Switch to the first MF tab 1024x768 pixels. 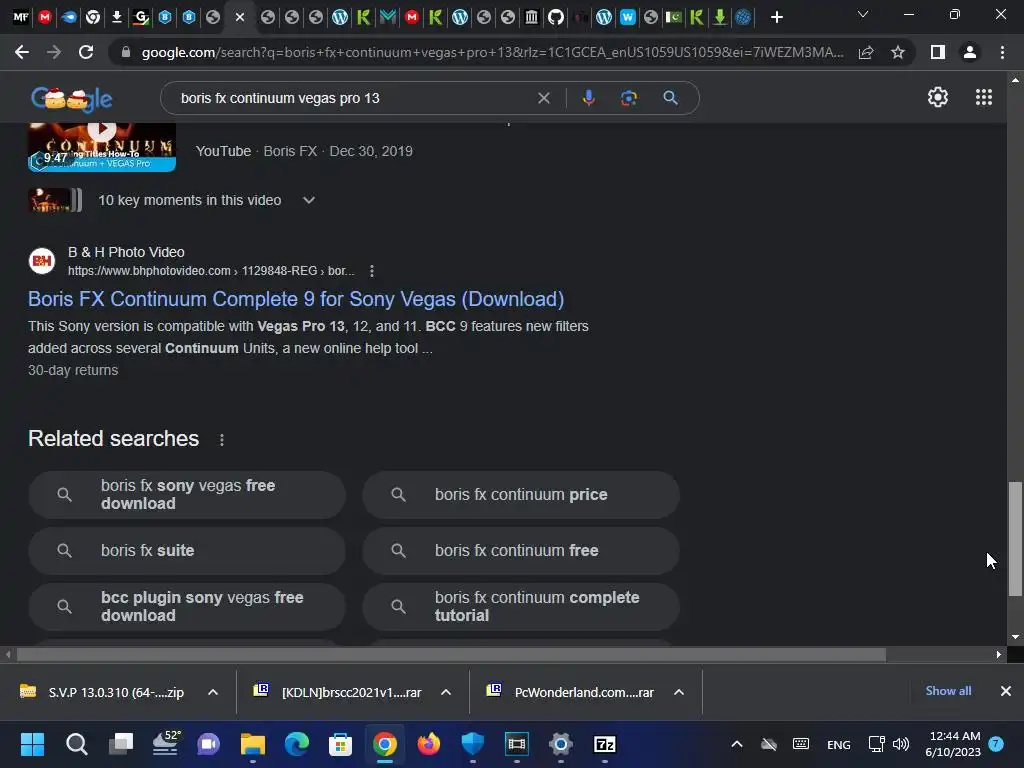pos(21,18)
